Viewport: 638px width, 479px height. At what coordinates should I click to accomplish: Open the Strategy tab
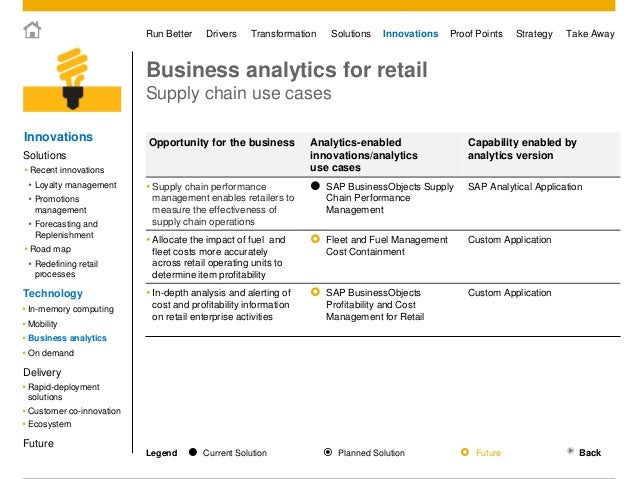pos(534,34)
